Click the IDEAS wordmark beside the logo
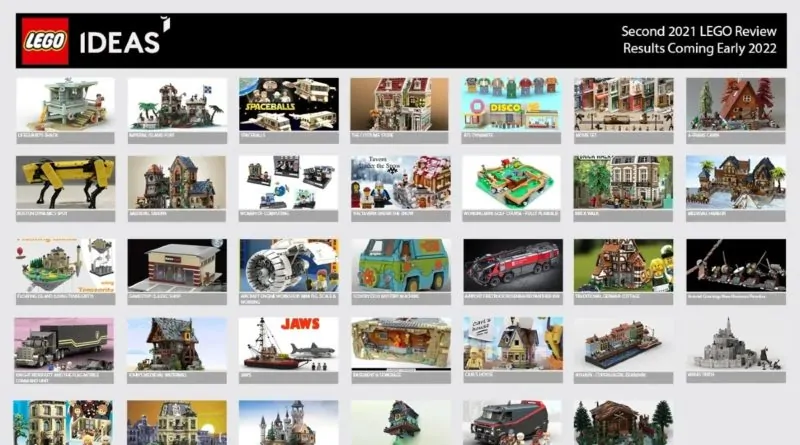 tap(120, 41)
